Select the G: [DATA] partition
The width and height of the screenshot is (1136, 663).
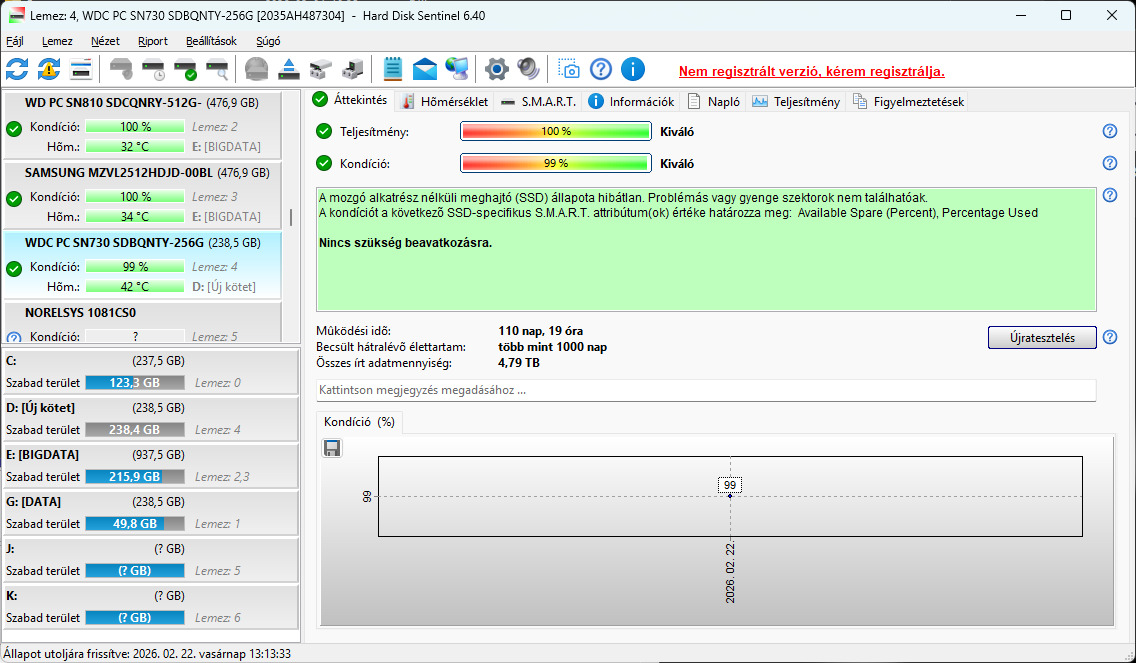click(x=151, y=513)
